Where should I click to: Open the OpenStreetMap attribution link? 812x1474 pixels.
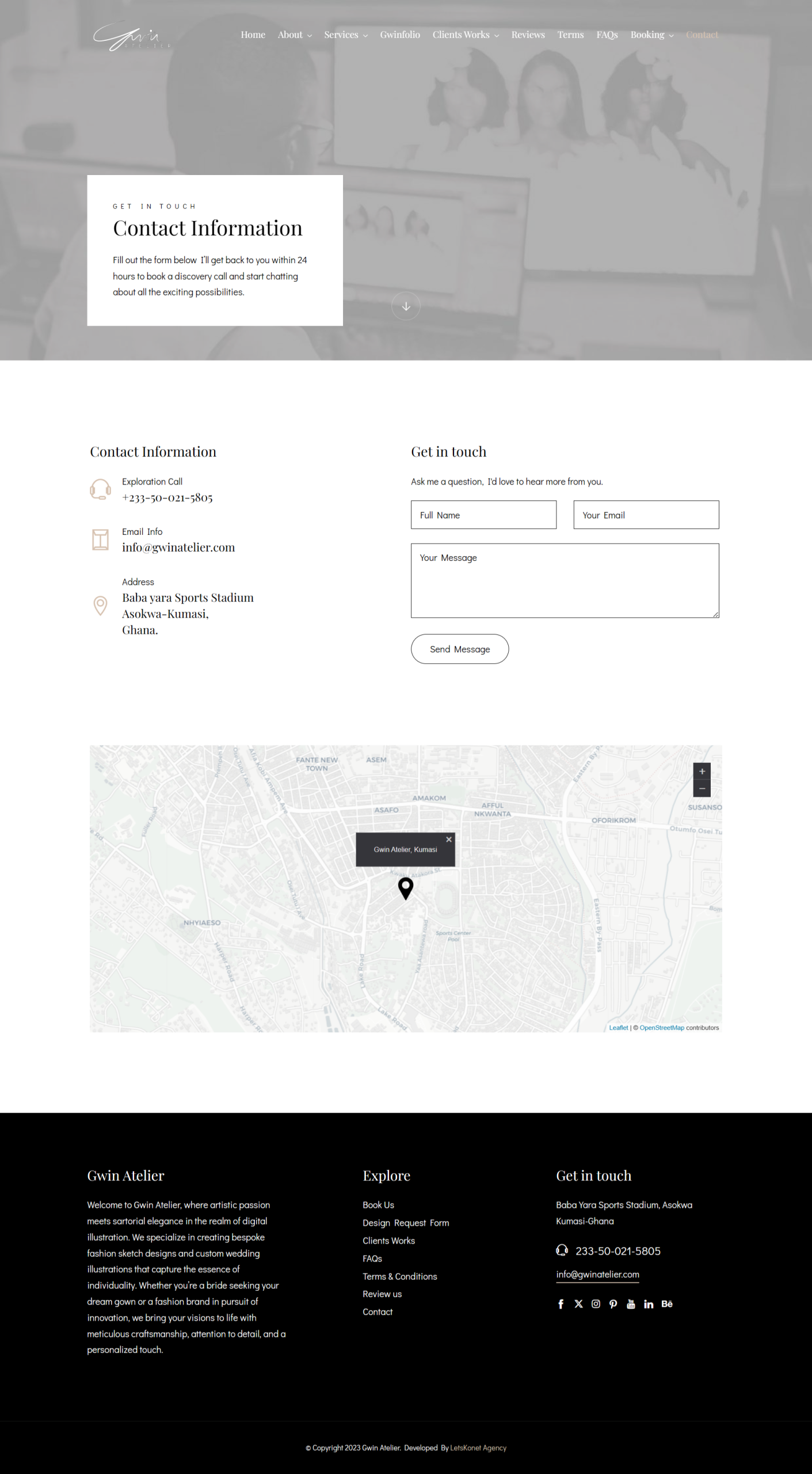[662, 1028]
